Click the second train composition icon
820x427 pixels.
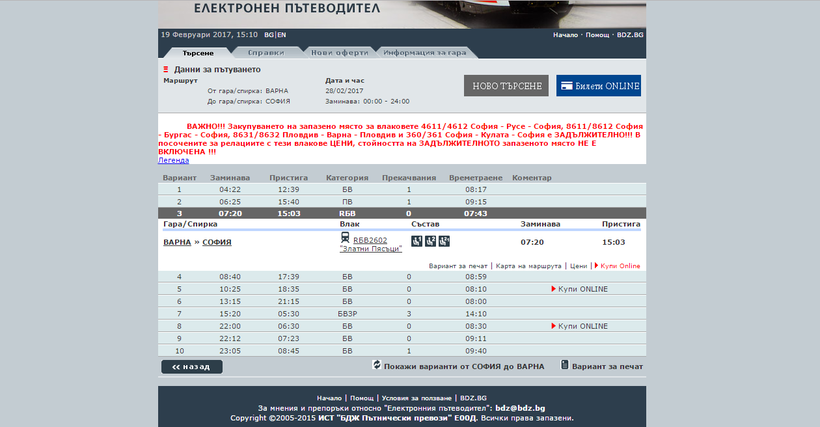coord(431,241)
